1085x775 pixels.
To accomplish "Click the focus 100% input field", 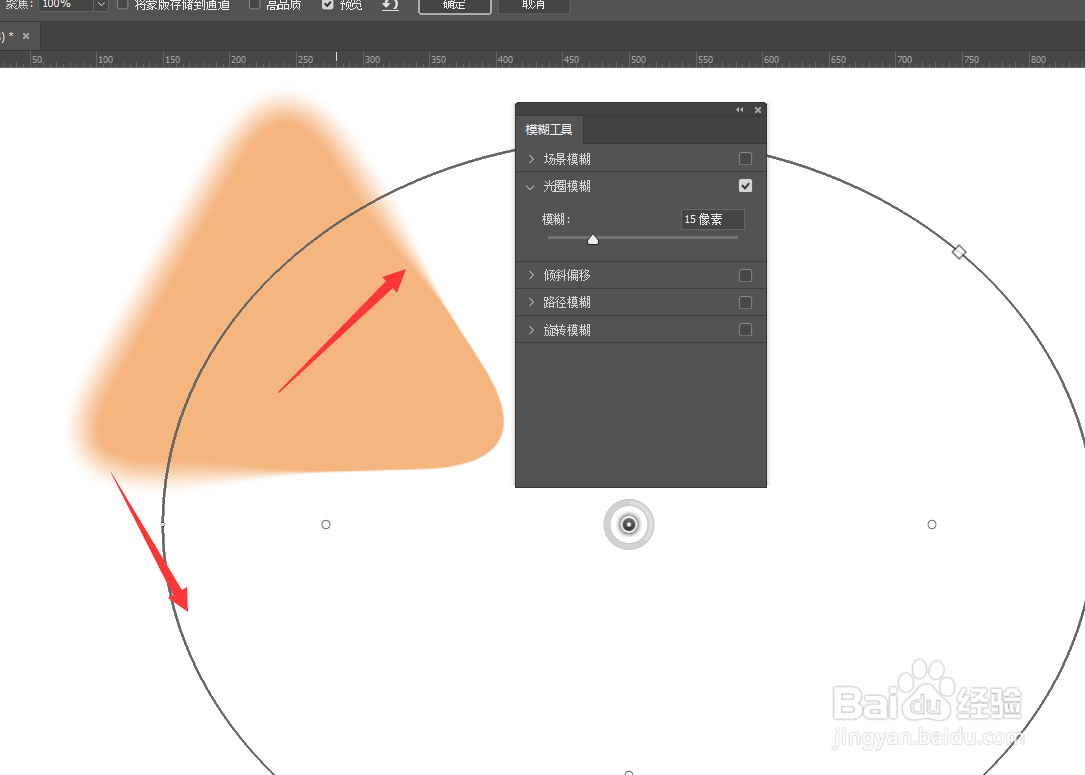I will (66, 4).
